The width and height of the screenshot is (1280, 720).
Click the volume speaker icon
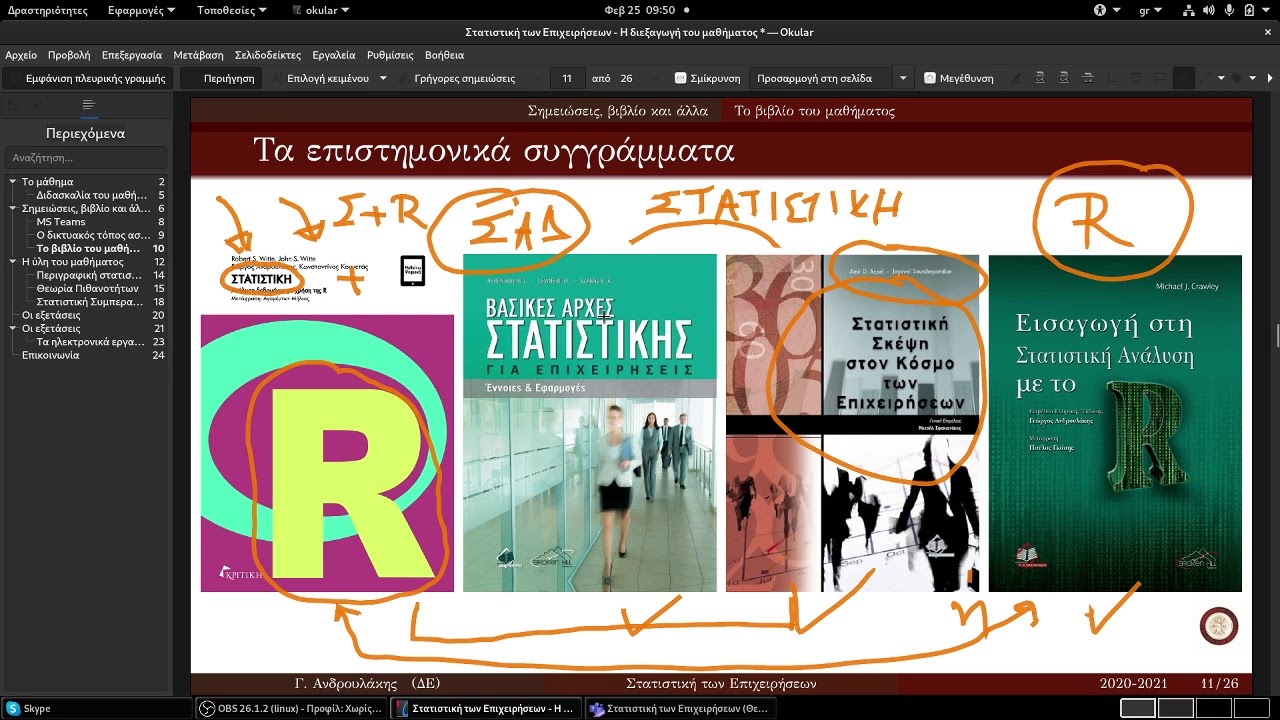[x=1209, y=10]
